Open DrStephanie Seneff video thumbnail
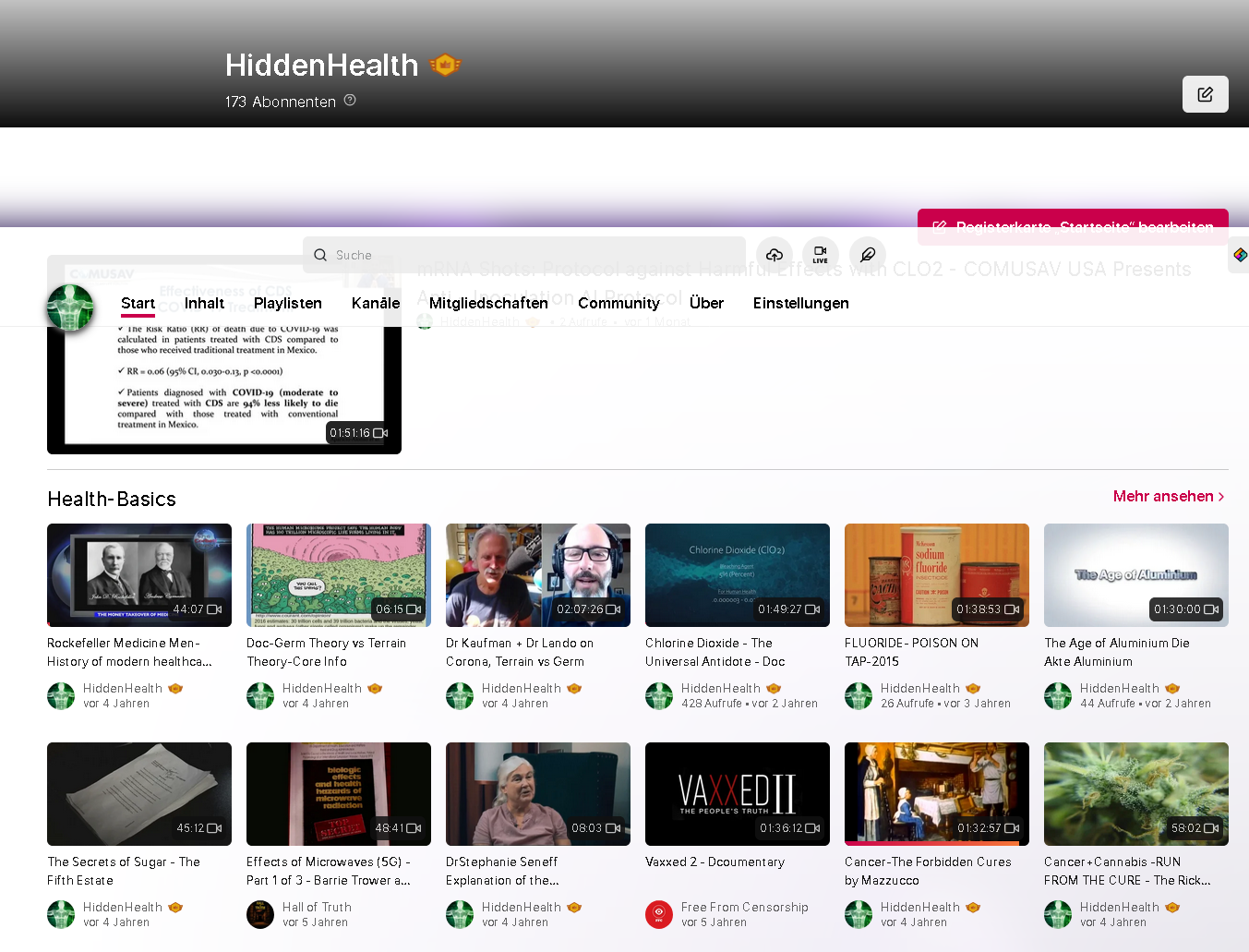Image resolution: width=1249 pixels, height=952 pixels. (538, 794)
